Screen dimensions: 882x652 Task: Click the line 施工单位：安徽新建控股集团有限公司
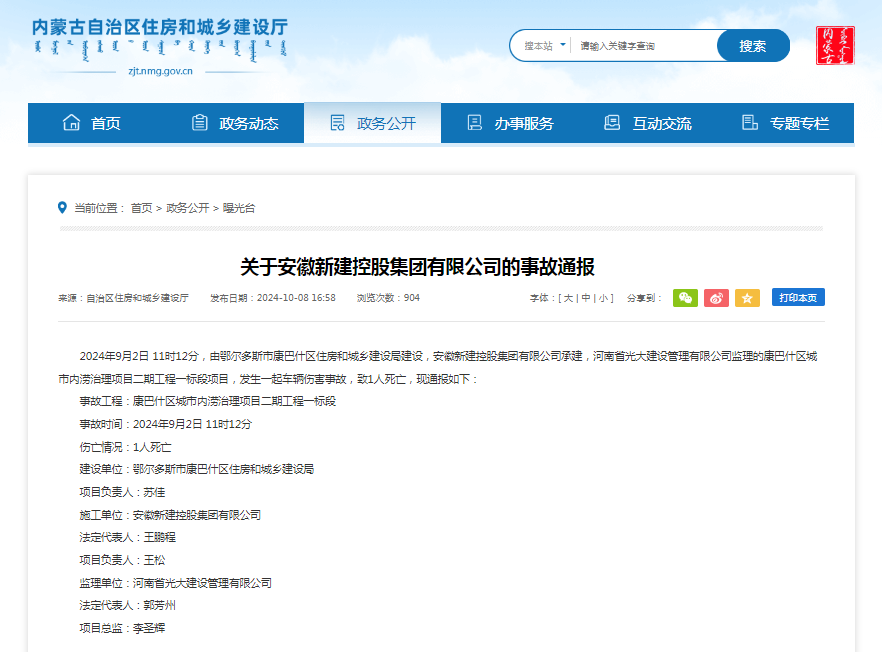click(x=170, y=515)
